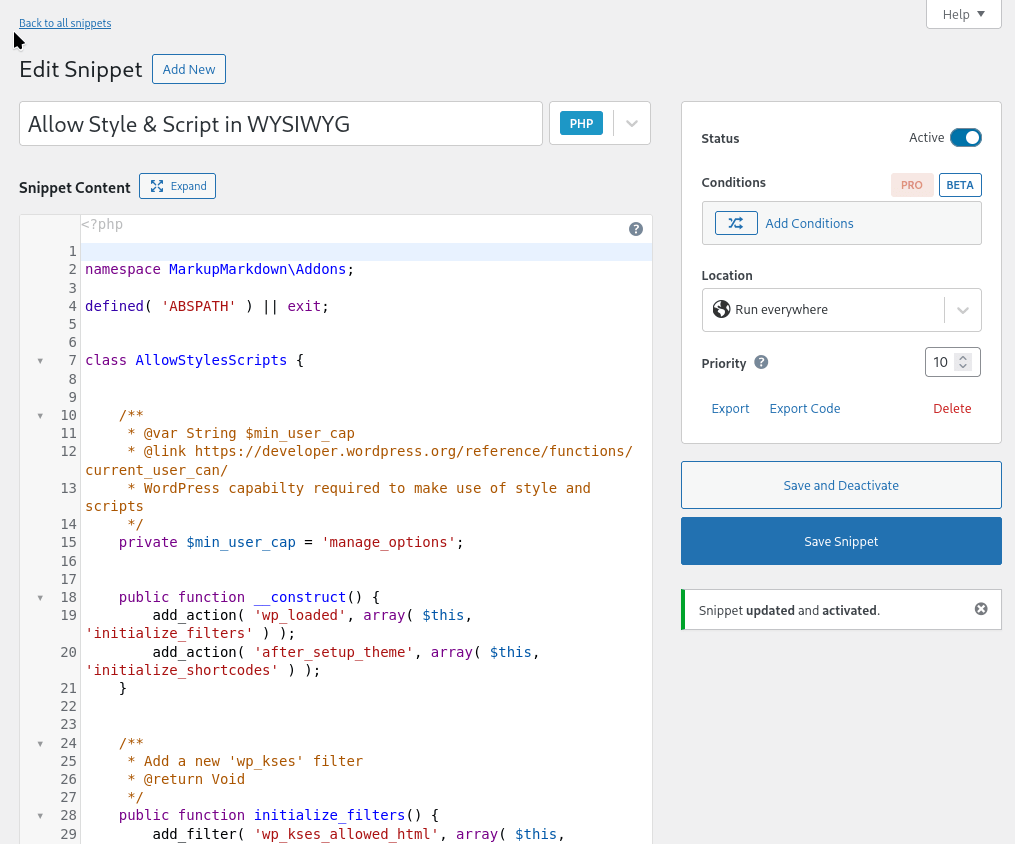The width and height of the screenshot is (1015, 844).
Task: Click the code editor help question-mark icon
Action: pos(636,229)
